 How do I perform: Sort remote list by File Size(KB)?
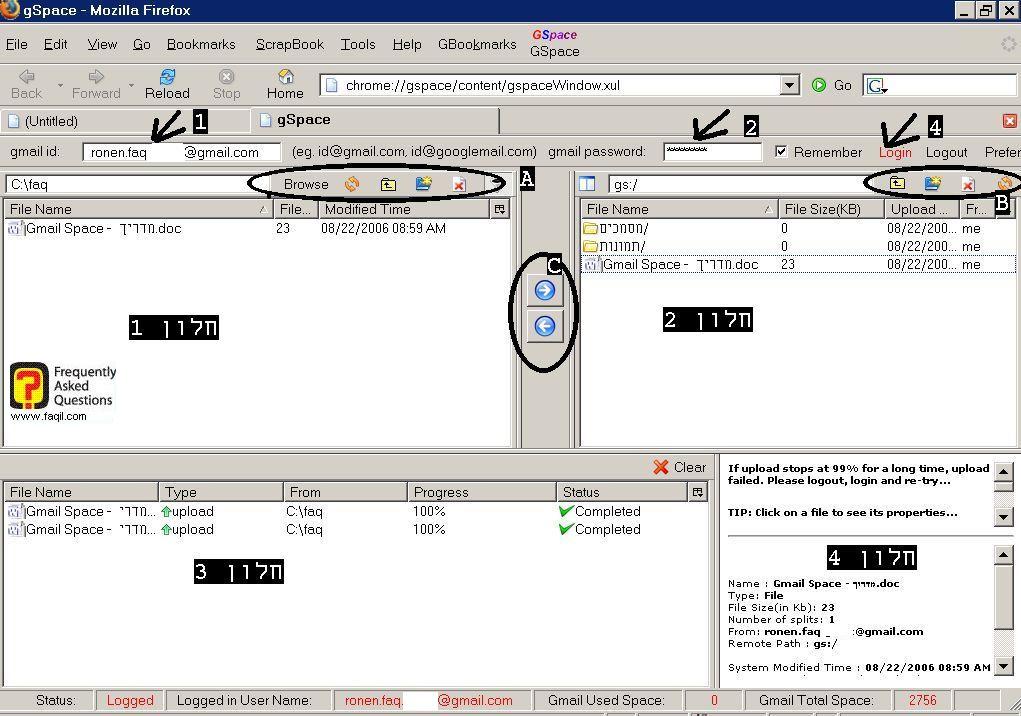832,209
